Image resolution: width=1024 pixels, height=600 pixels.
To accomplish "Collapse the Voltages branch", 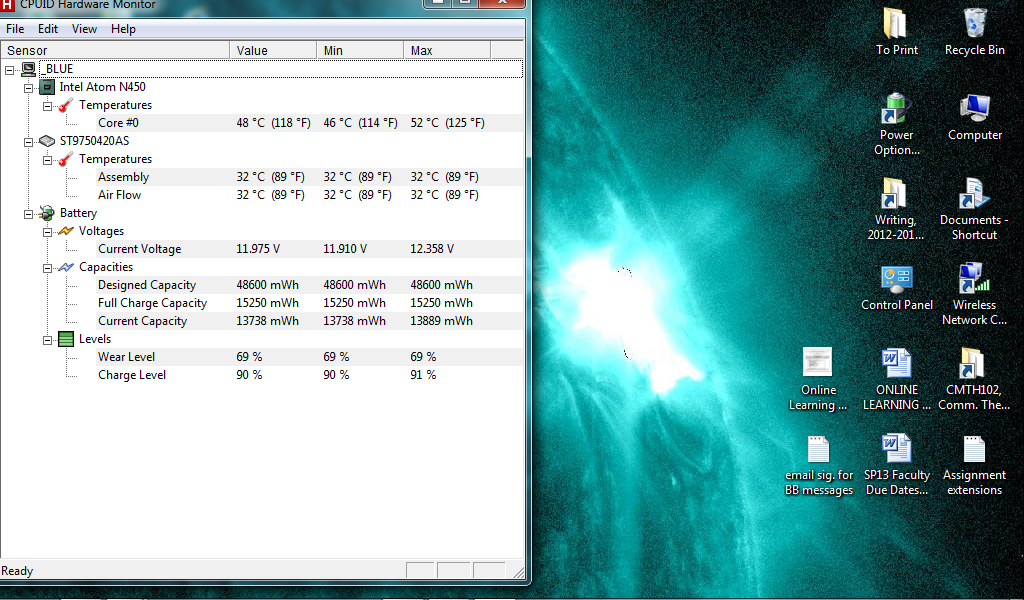I will point(47,232).
